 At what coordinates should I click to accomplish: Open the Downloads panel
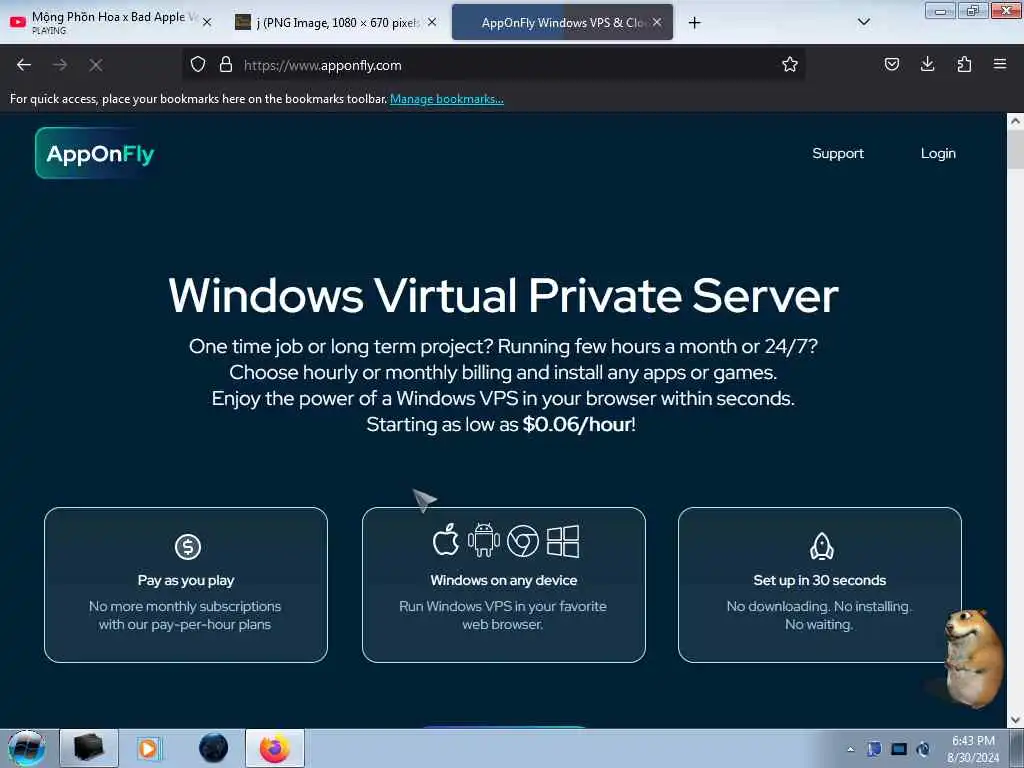pyautogui.click(x=927, y=64)
